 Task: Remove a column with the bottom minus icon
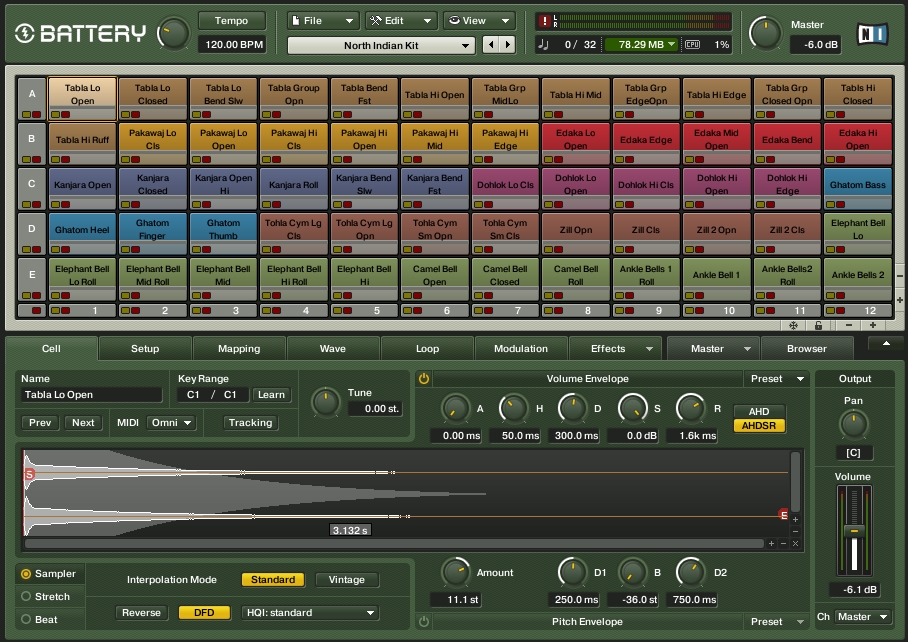tap(848, 325)
